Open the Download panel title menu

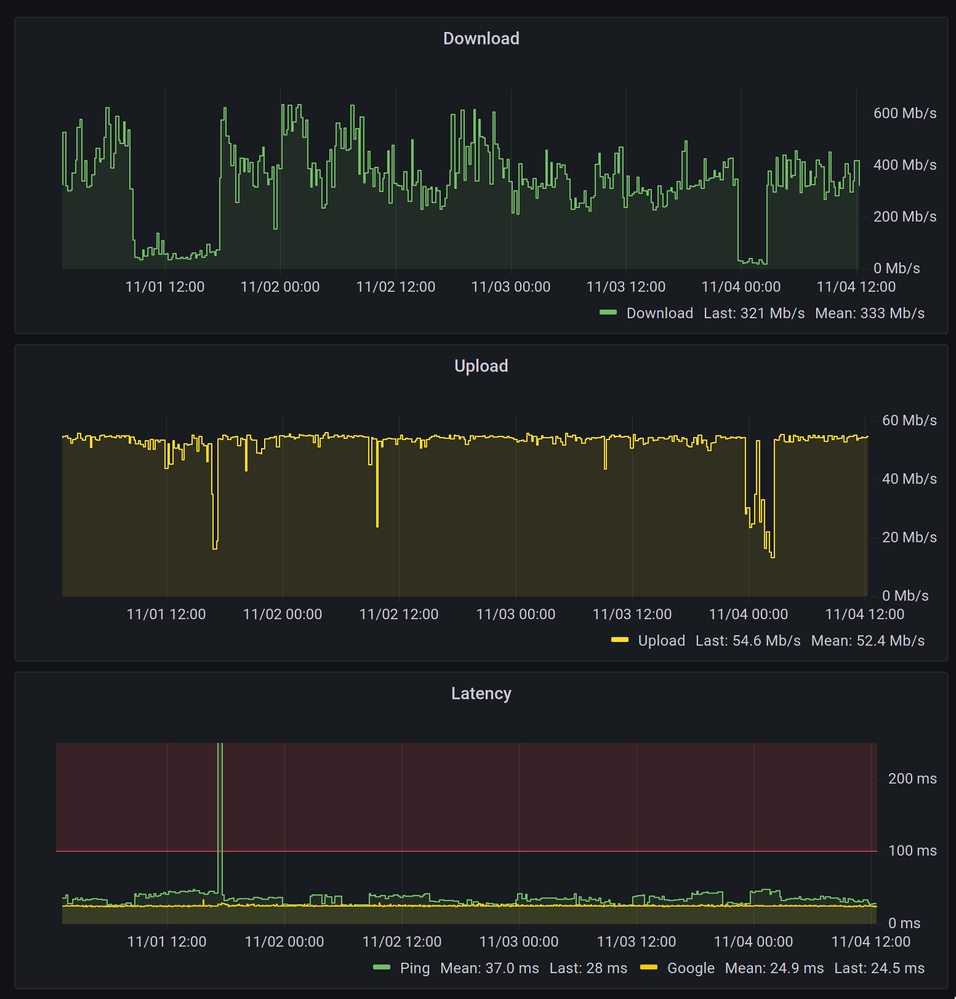(x=481, y=39)
